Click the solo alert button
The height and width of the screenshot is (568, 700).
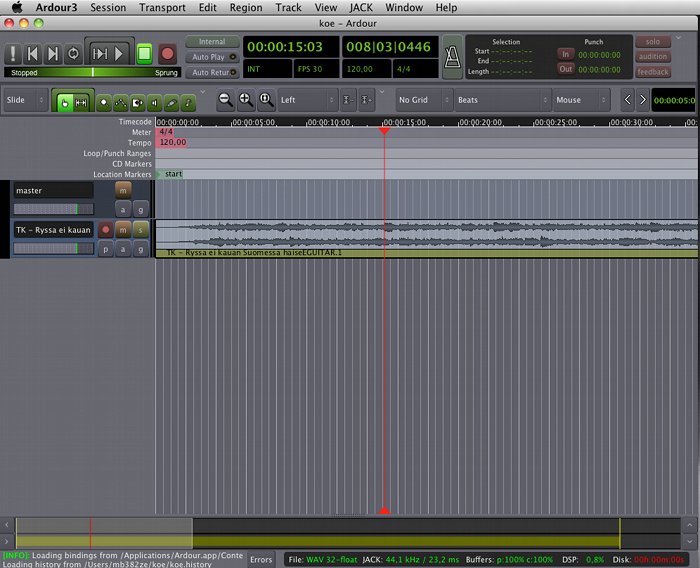653,42
